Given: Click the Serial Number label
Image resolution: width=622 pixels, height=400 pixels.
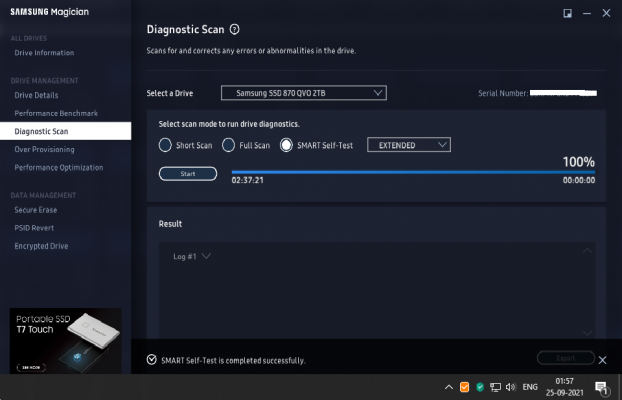Looking at the screenshot, I should 503,93.
